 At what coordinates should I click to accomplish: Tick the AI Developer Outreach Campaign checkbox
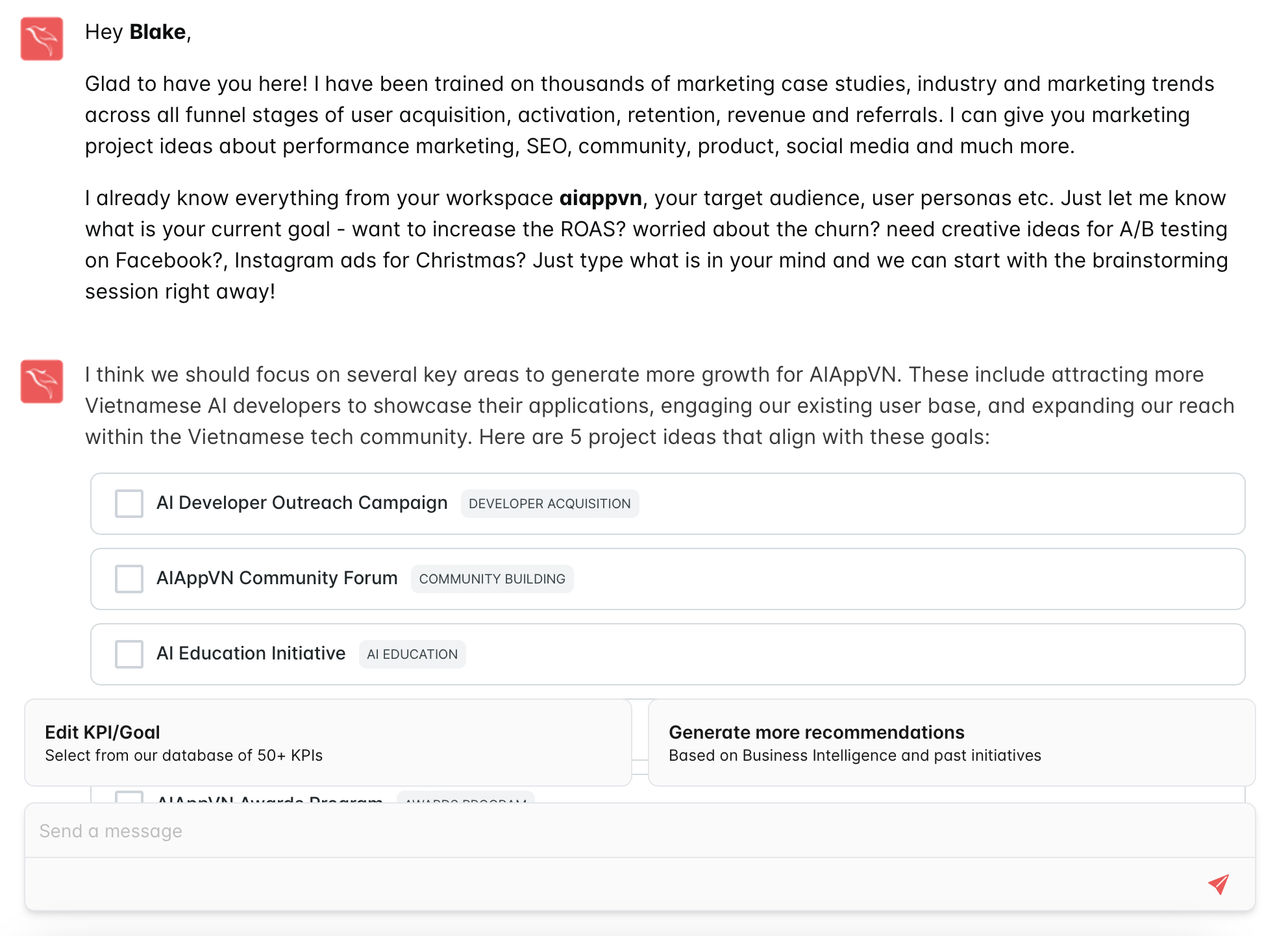point(129,504)
